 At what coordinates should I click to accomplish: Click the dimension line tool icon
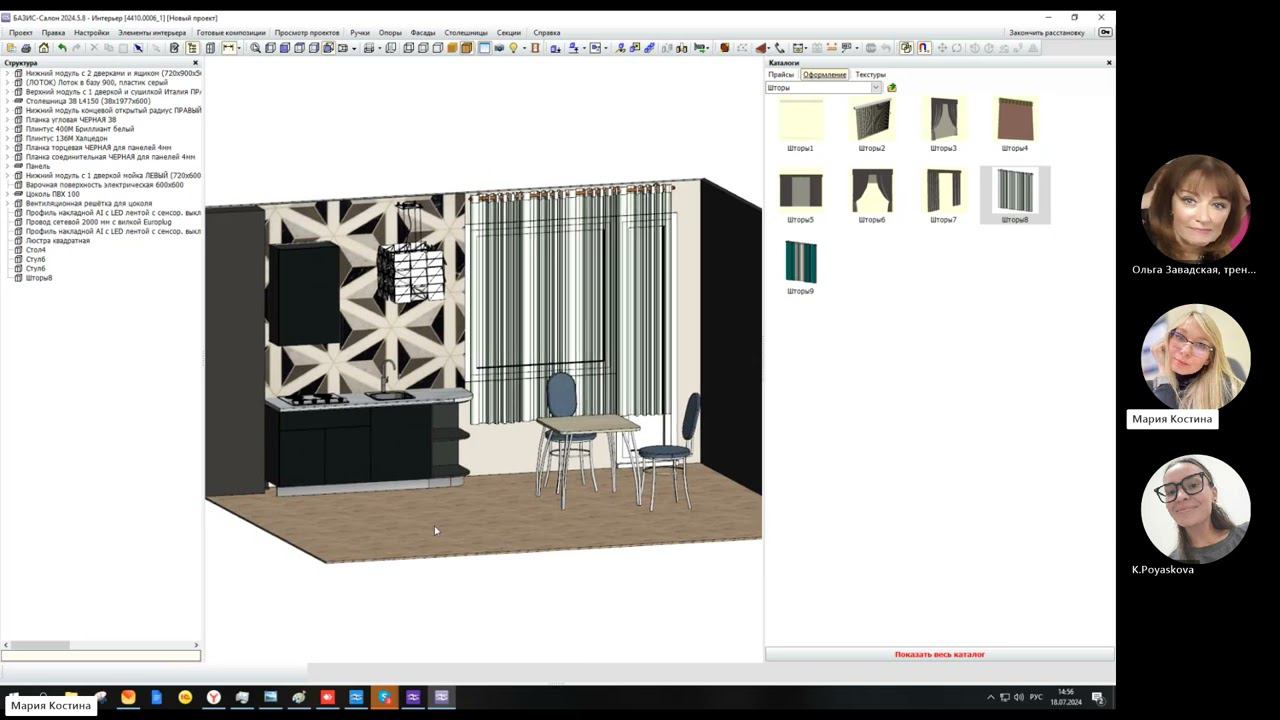click(x=229, y=48)
